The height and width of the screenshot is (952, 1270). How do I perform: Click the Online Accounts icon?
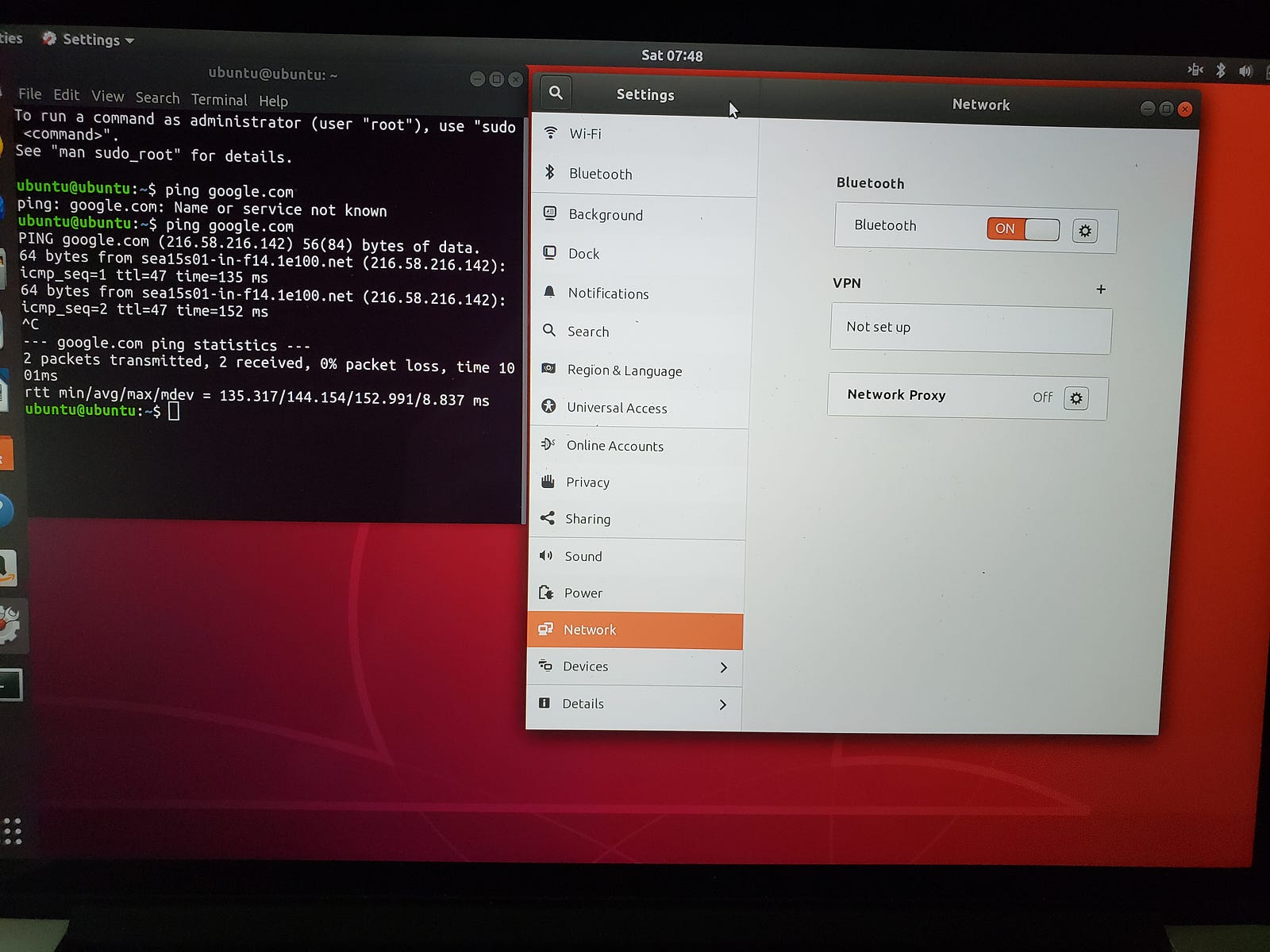(548, 443)
